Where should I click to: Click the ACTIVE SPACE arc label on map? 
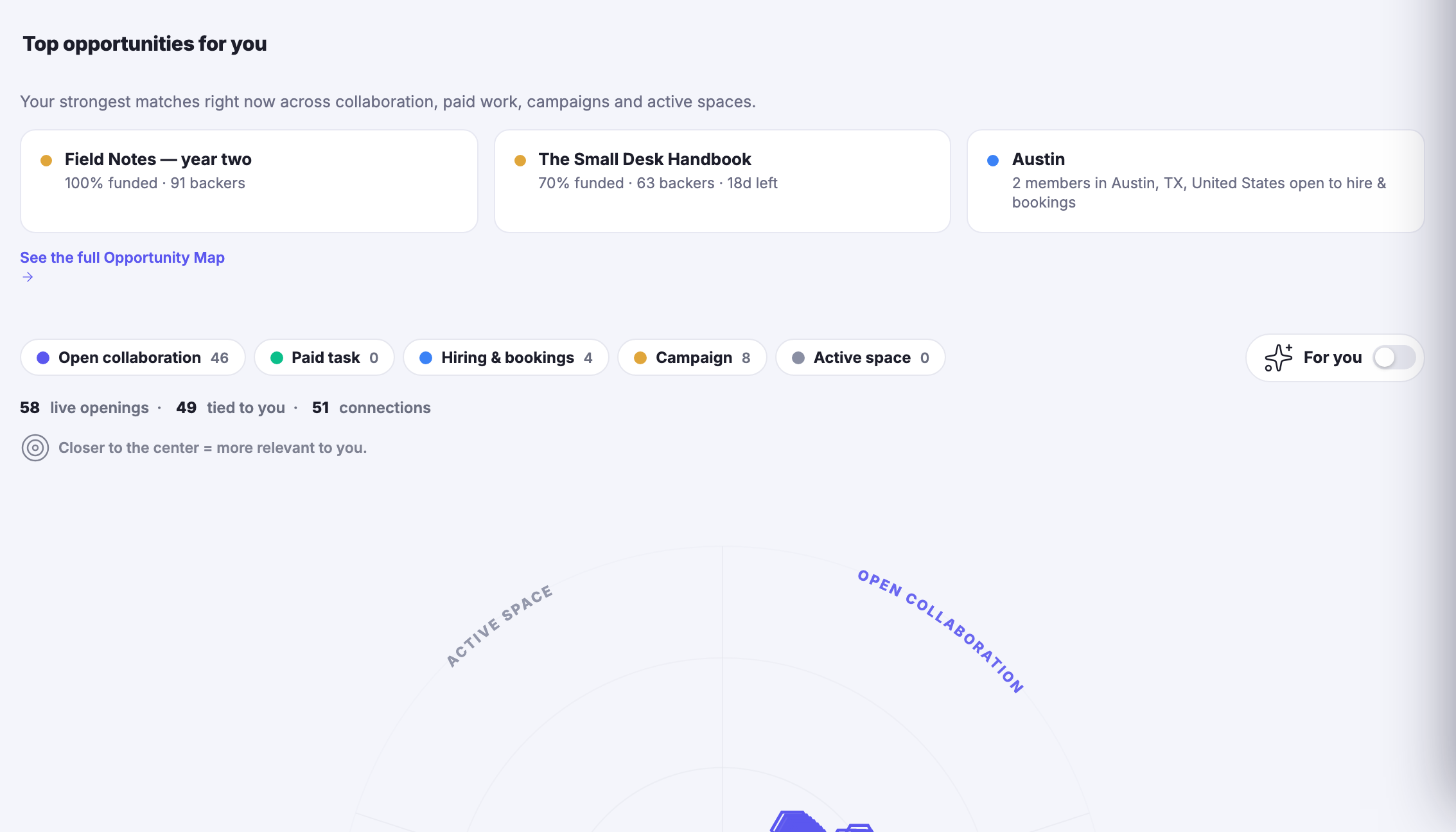click(x=499, y=626)
